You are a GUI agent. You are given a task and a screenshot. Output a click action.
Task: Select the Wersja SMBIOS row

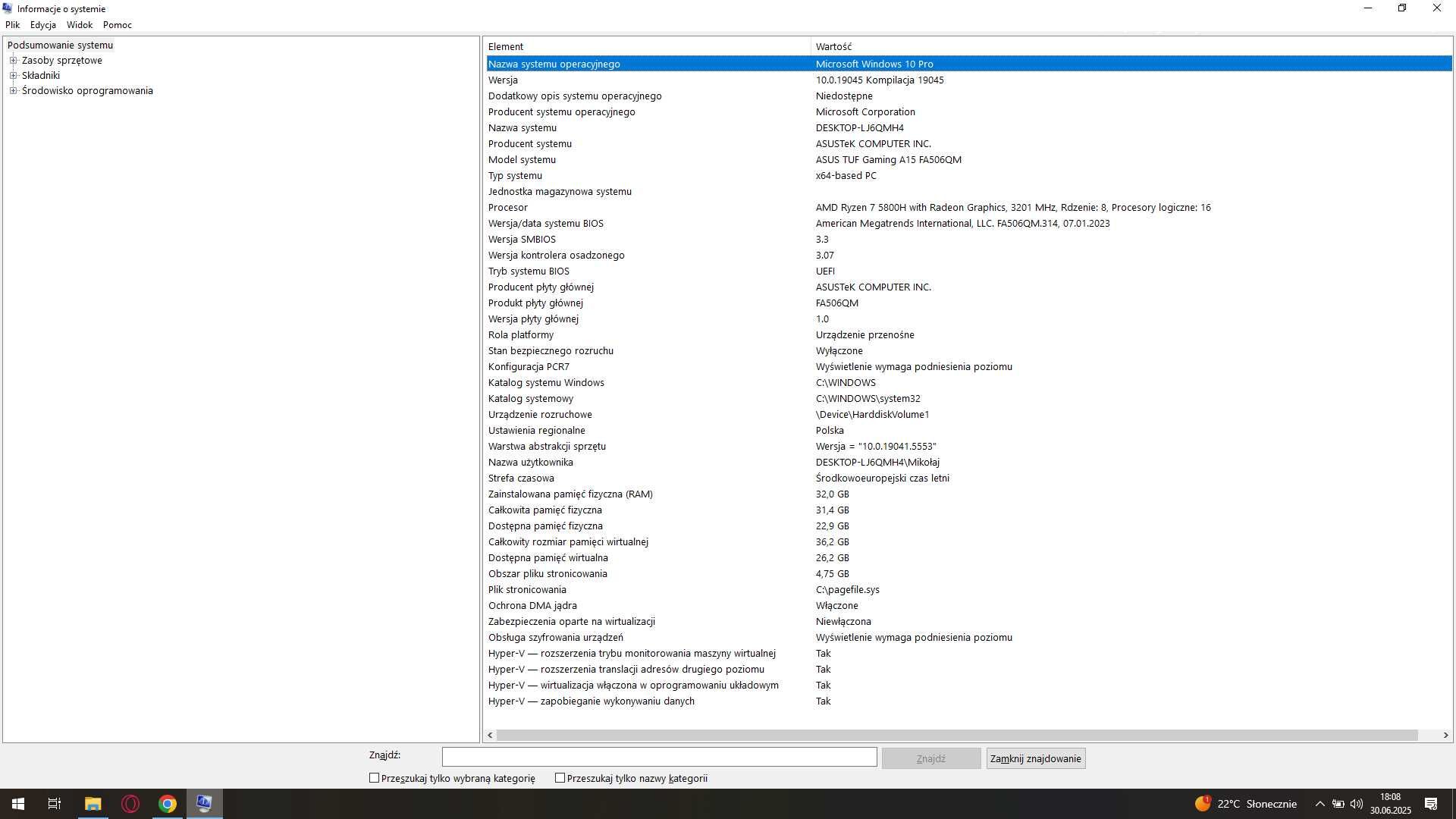(968, 240)
